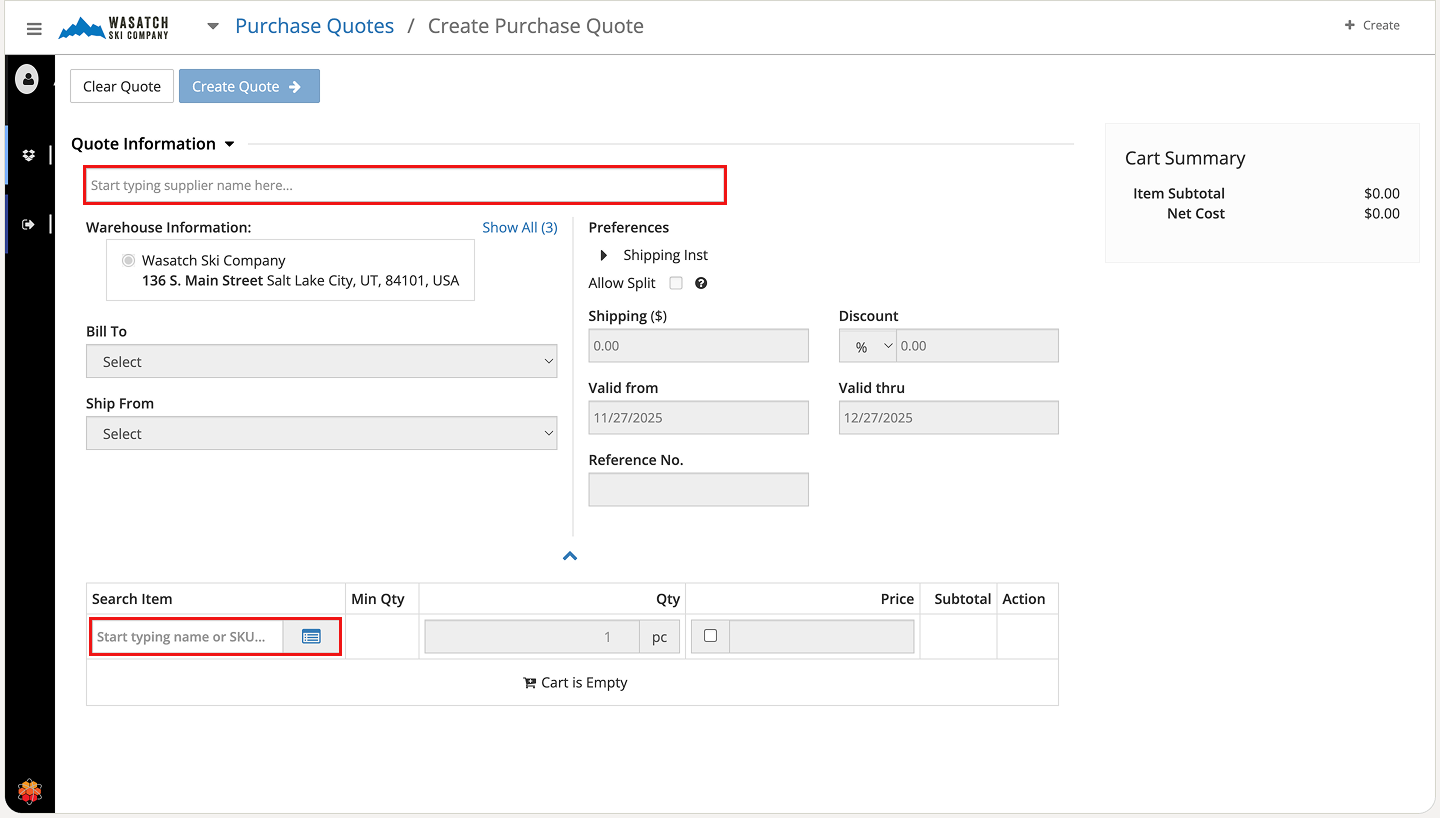Click the Clear Quote button
Image resolution: width=1440 pixels, height=818 pixels.
click(122, 86)
